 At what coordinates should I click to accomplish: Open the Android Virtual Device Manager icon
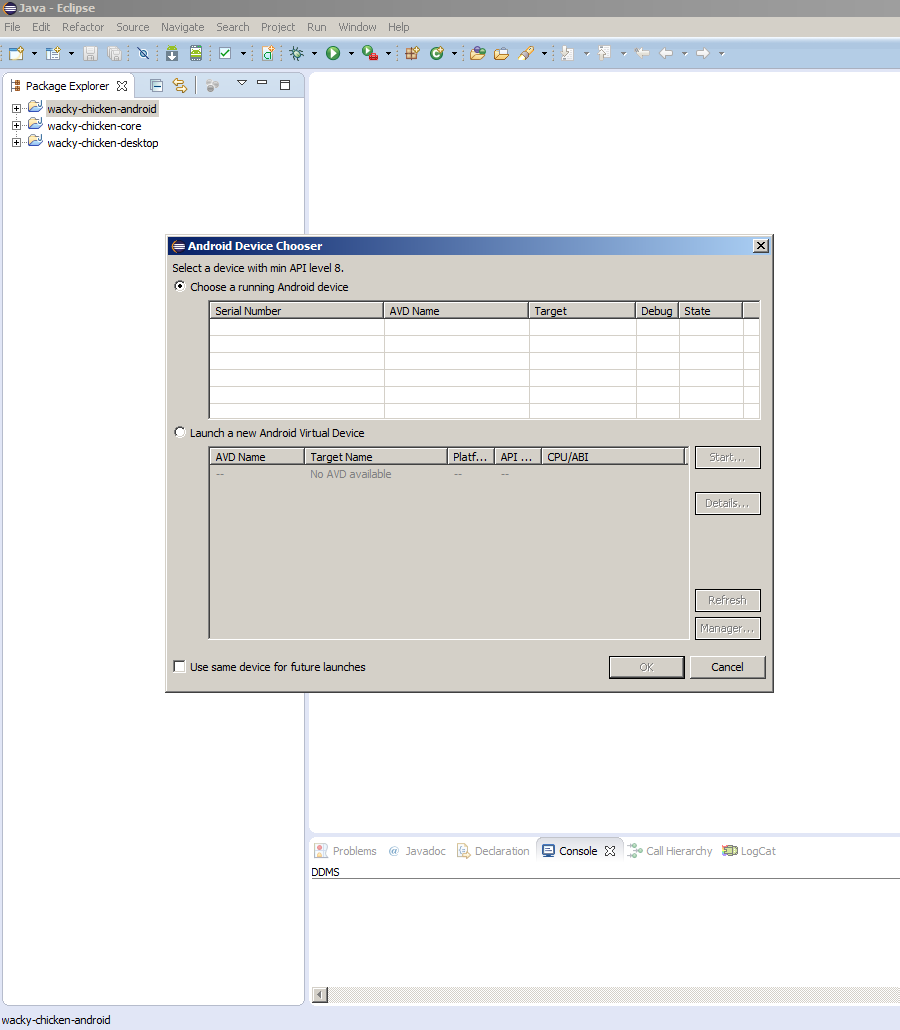(x=196, y=53)
